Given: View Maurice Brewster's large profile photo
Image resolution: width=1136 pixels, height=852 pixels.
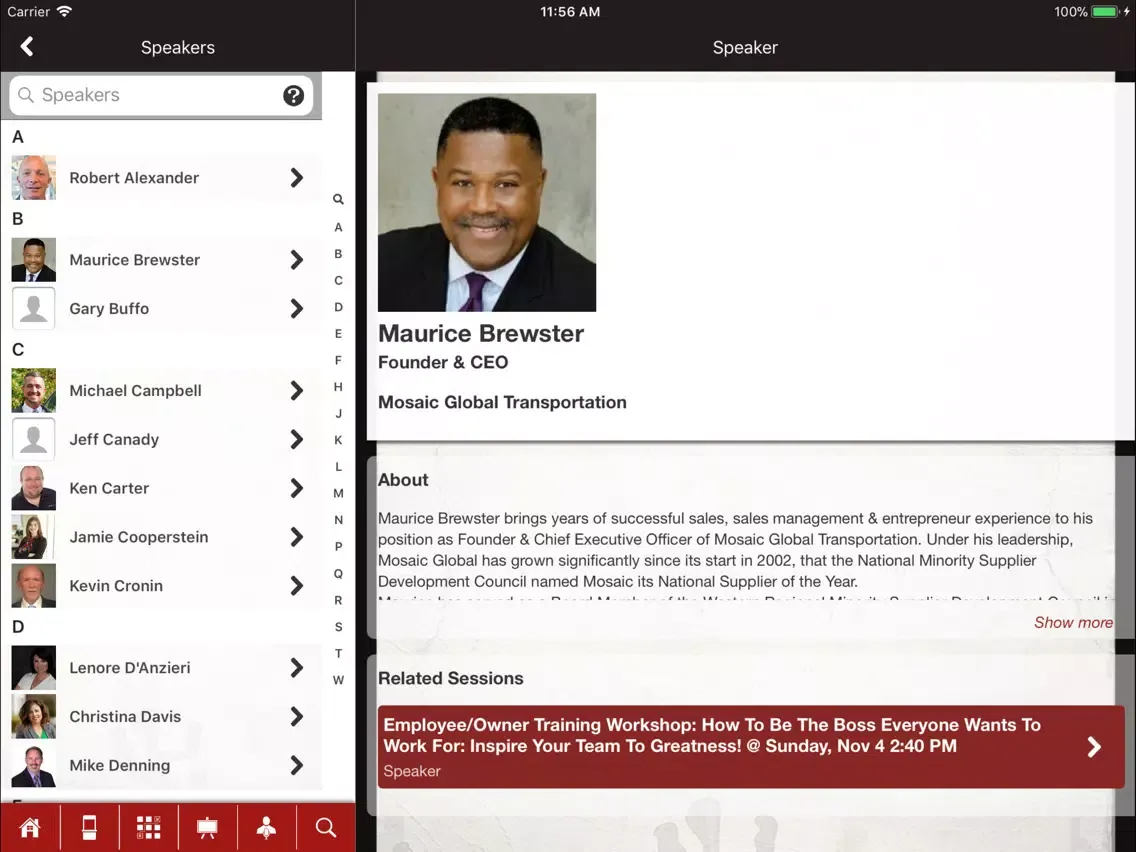Looking at the screenshot, I should pyautogui.click(x=487, y=202).
